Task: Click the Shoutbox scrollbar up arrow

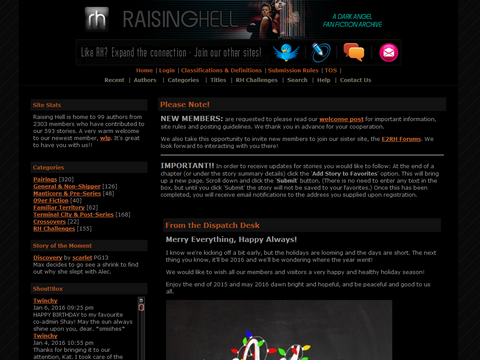Action: pyautogui.click(x=141, y=300)
